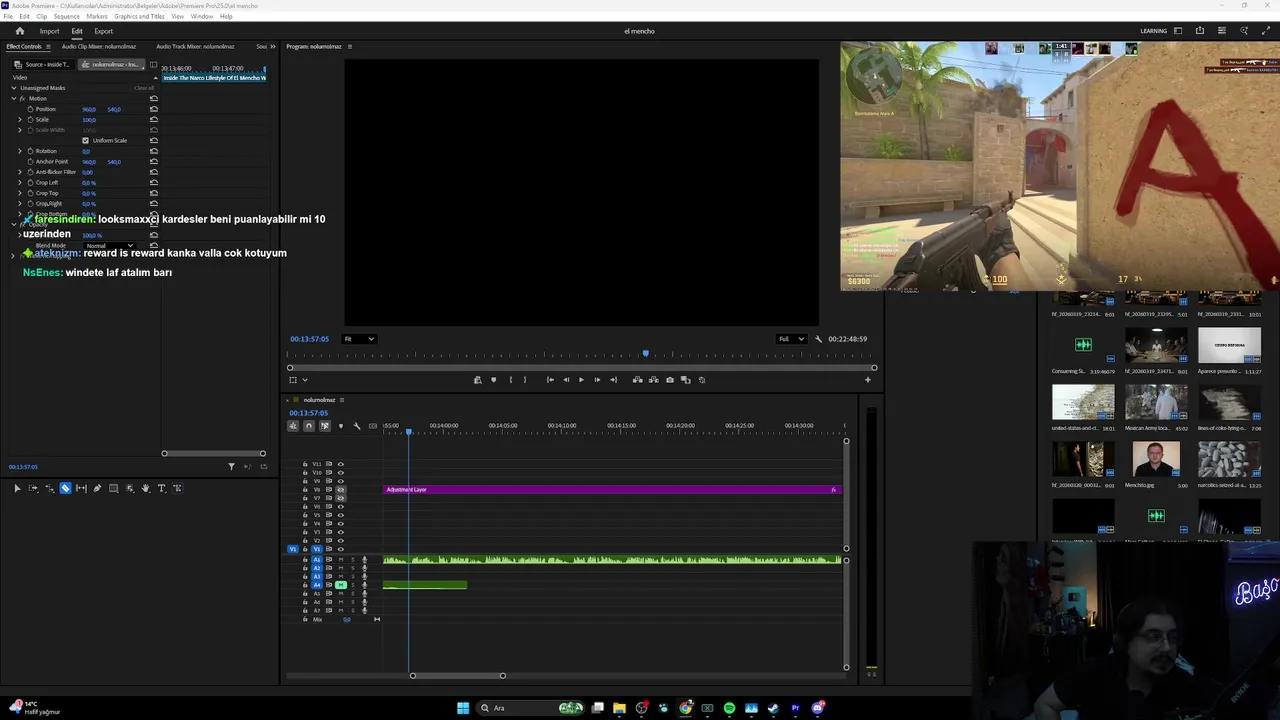The height and width of the screenshot is (720, 1280).
Task: Click Export Frame camera icon
Action: pos(670,380)
